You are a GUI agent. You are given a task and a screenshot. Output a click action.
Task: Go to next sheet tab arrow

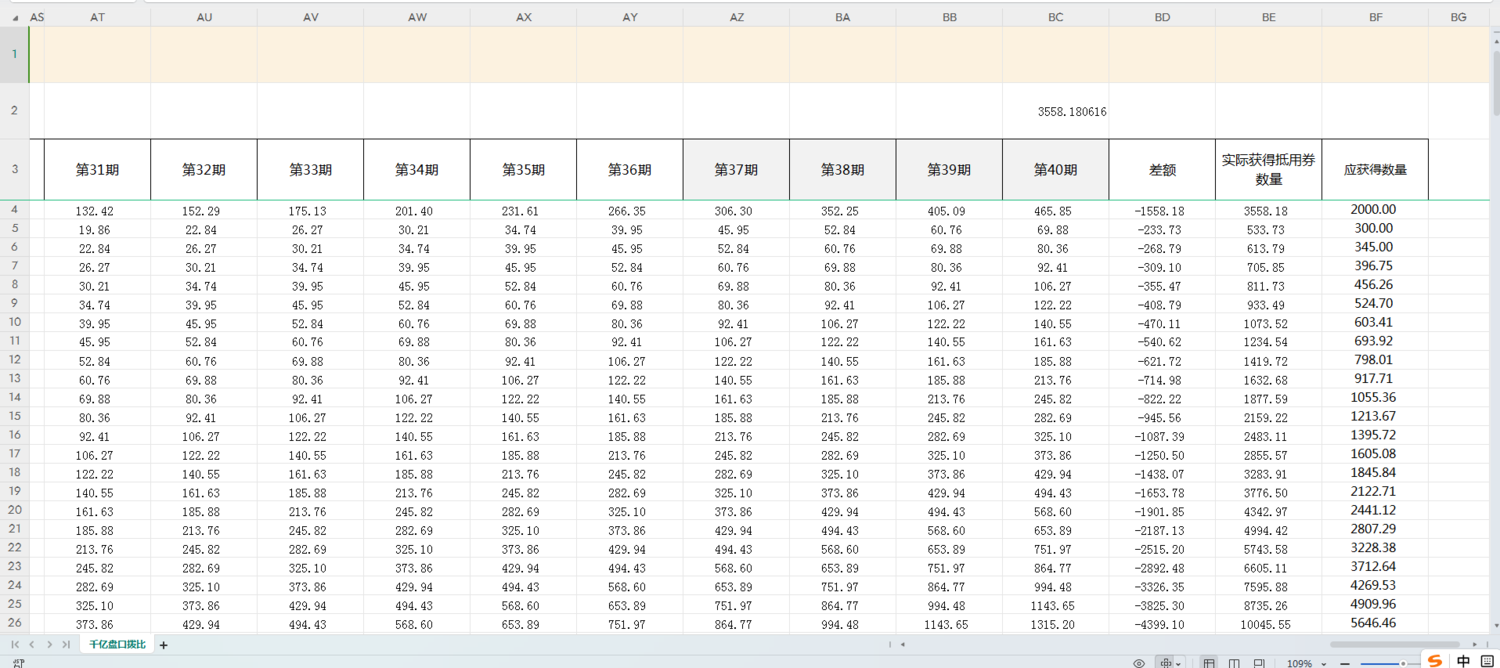(x=49, y=645)
